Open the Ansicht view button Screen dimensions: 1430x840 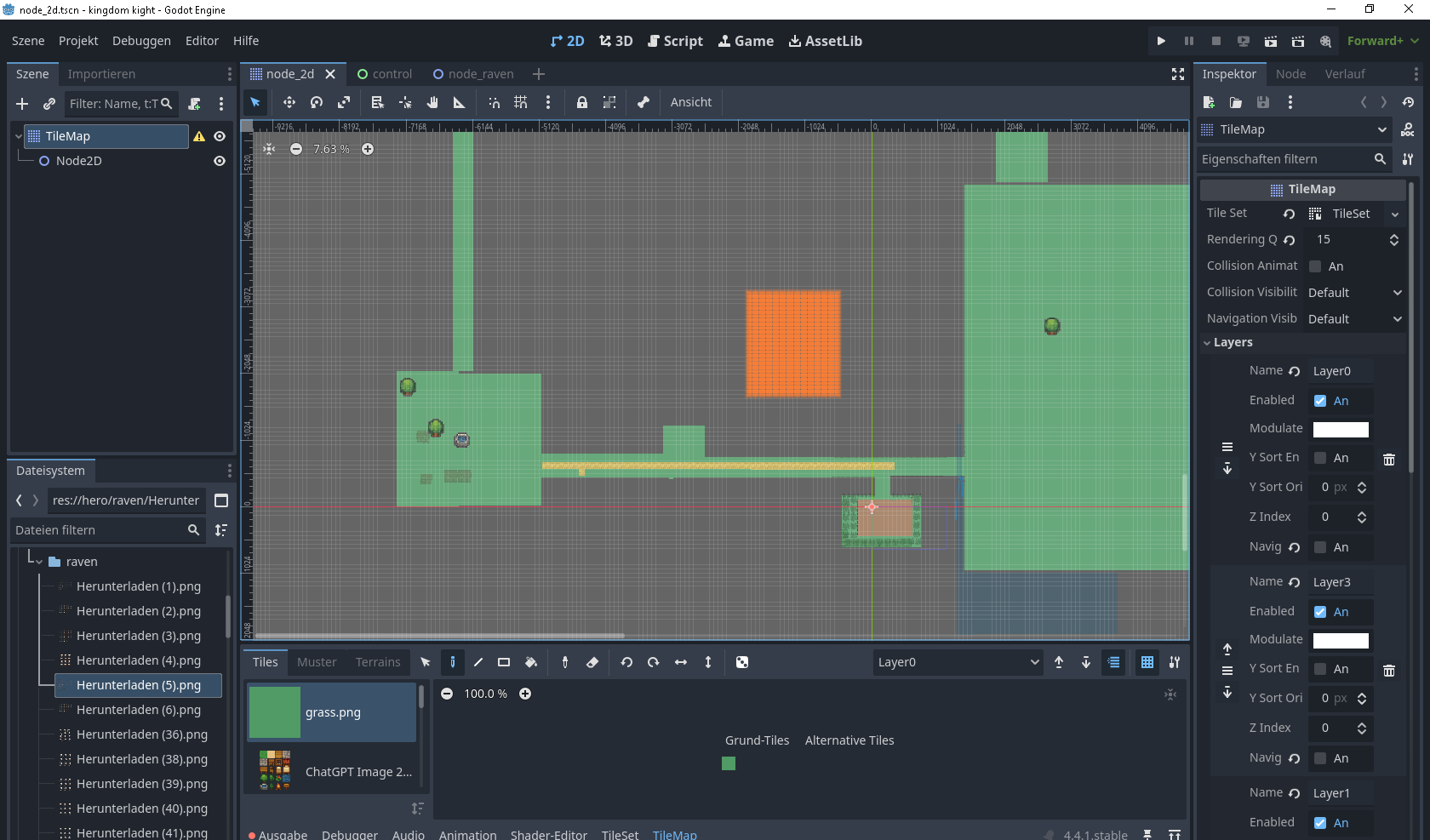tap(690, 102)
